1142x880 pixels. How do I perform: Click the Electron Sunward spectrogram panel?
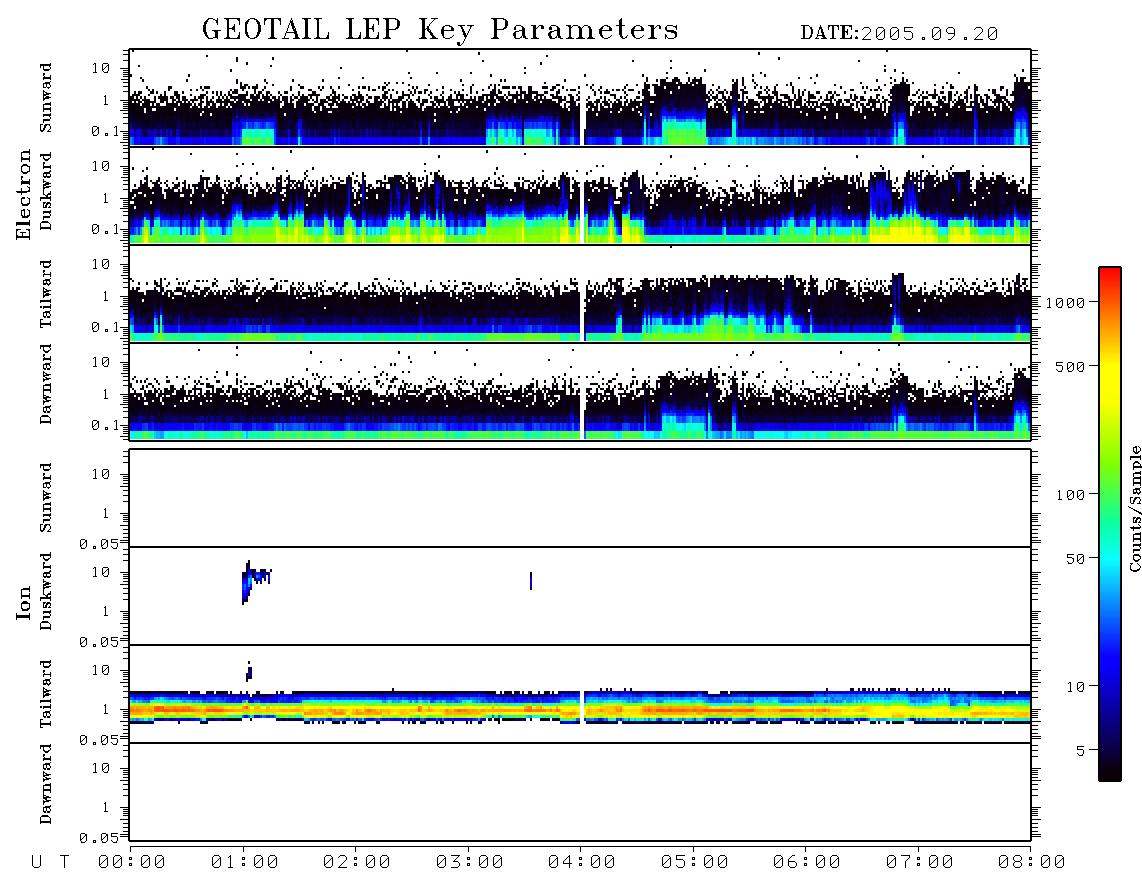[x=580, y=98]
